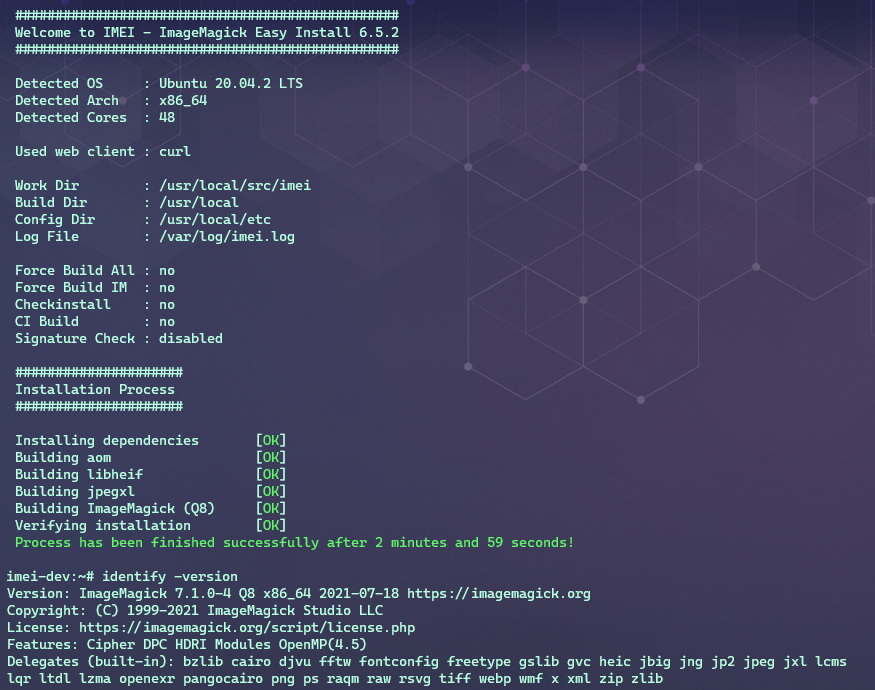The width and height of the screenshot is (875, 690).
Task: Click the 'Signature Check' label
Action: [x=75, y=338]
